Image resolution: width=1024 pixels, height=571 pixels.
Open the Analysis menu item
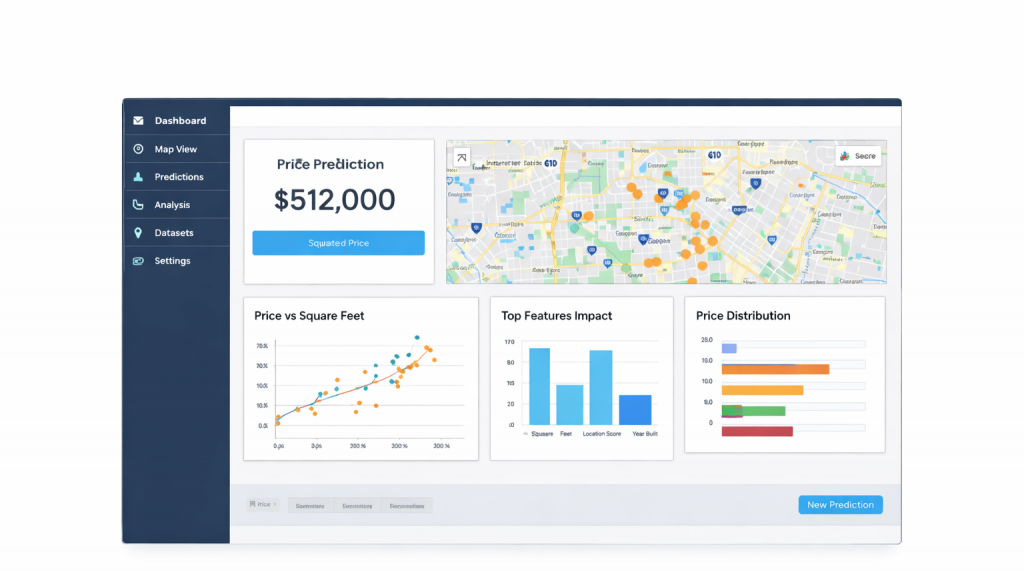(x=172, y=205)
